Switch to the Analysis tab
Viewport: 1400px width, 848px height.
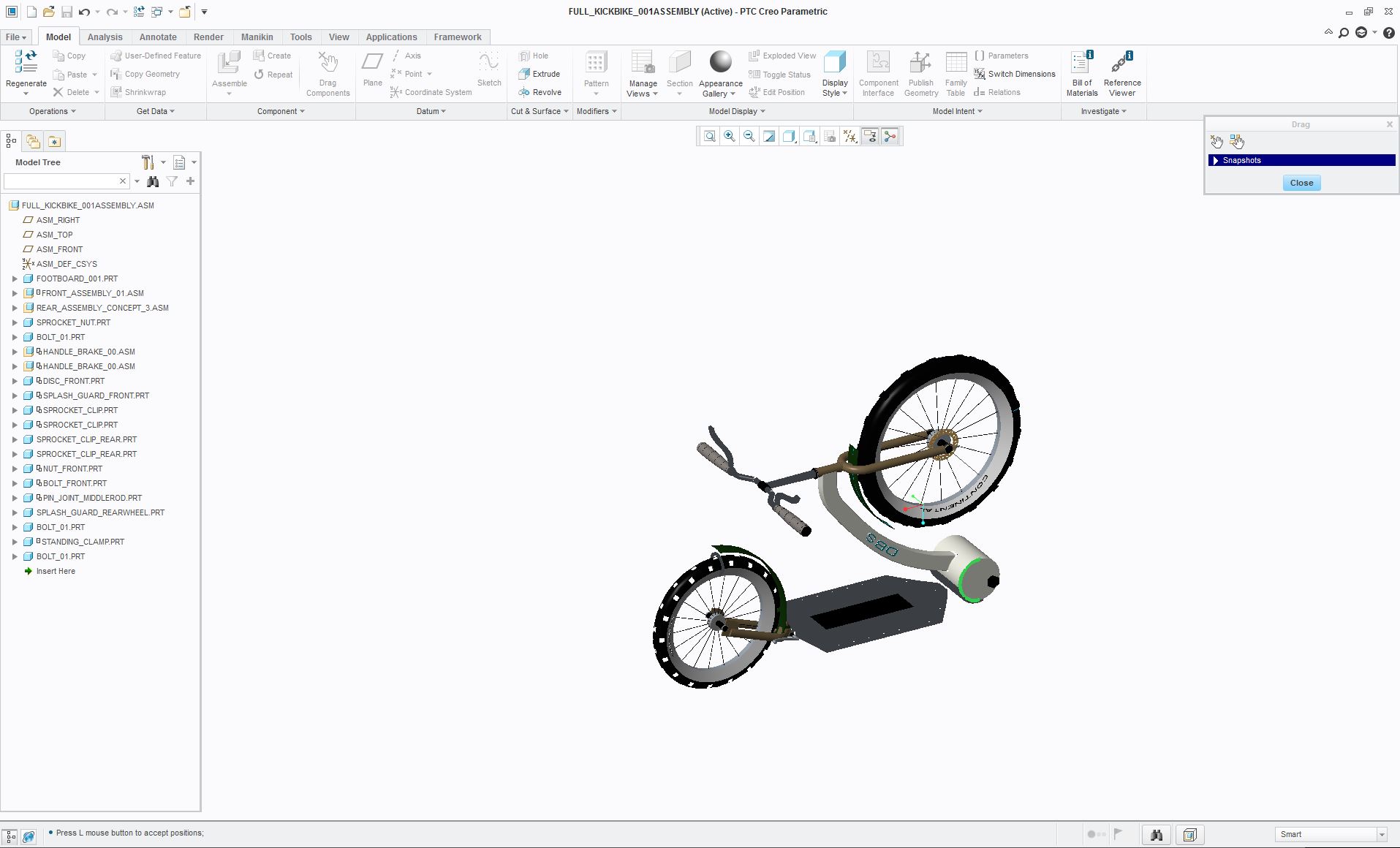point(105,37)
